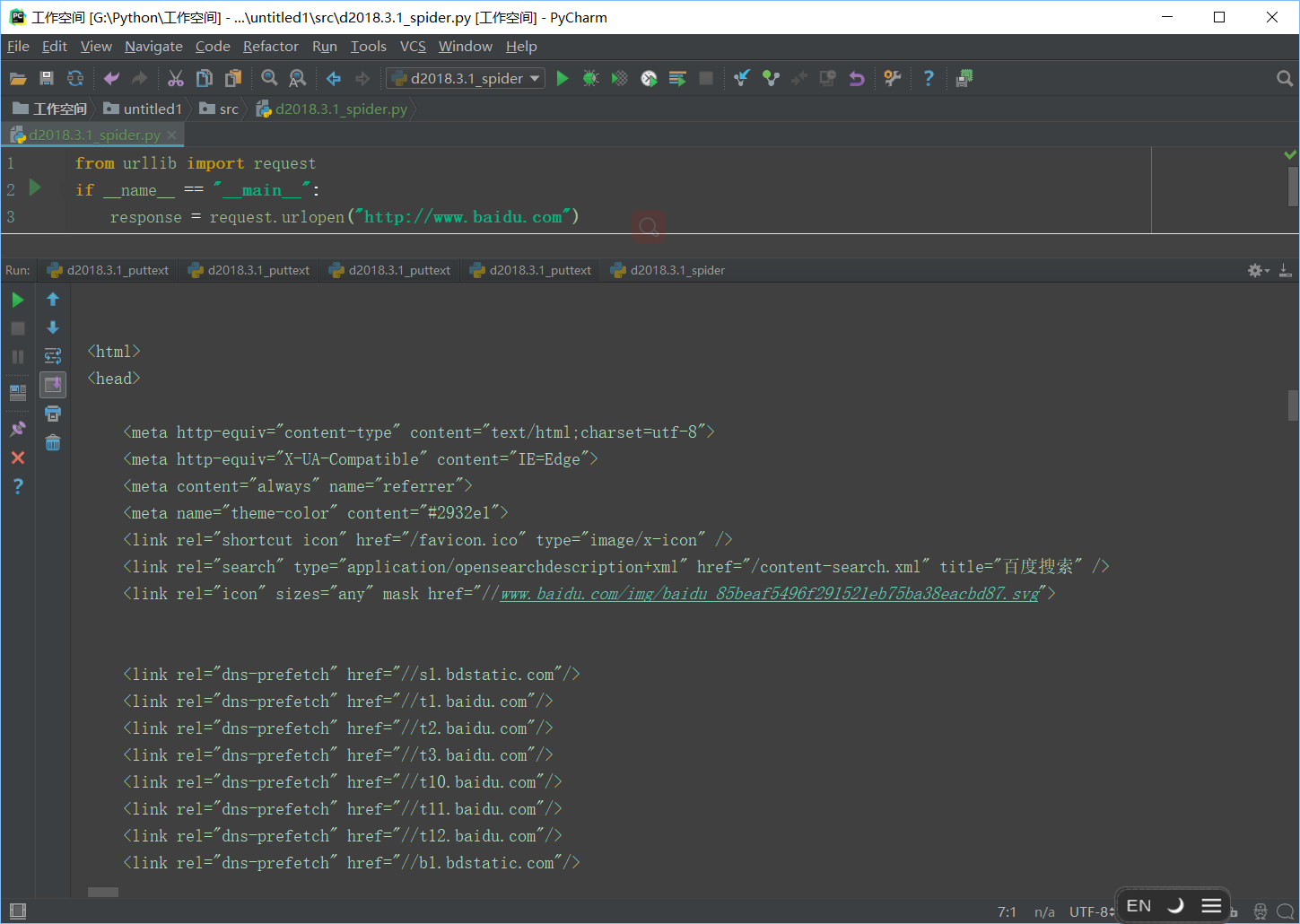
Task: Click the Debug bug icon in toolbar
Action: [x=590, y=79]
